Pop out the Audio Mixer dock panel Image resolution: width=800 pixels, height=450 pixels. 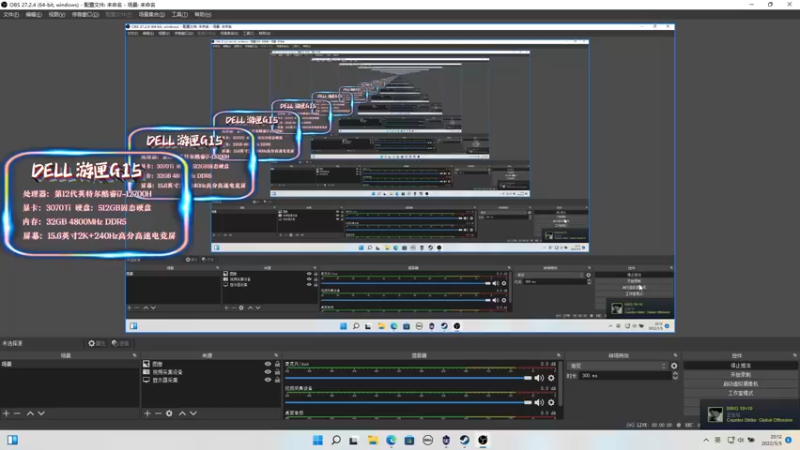[559, 355]
